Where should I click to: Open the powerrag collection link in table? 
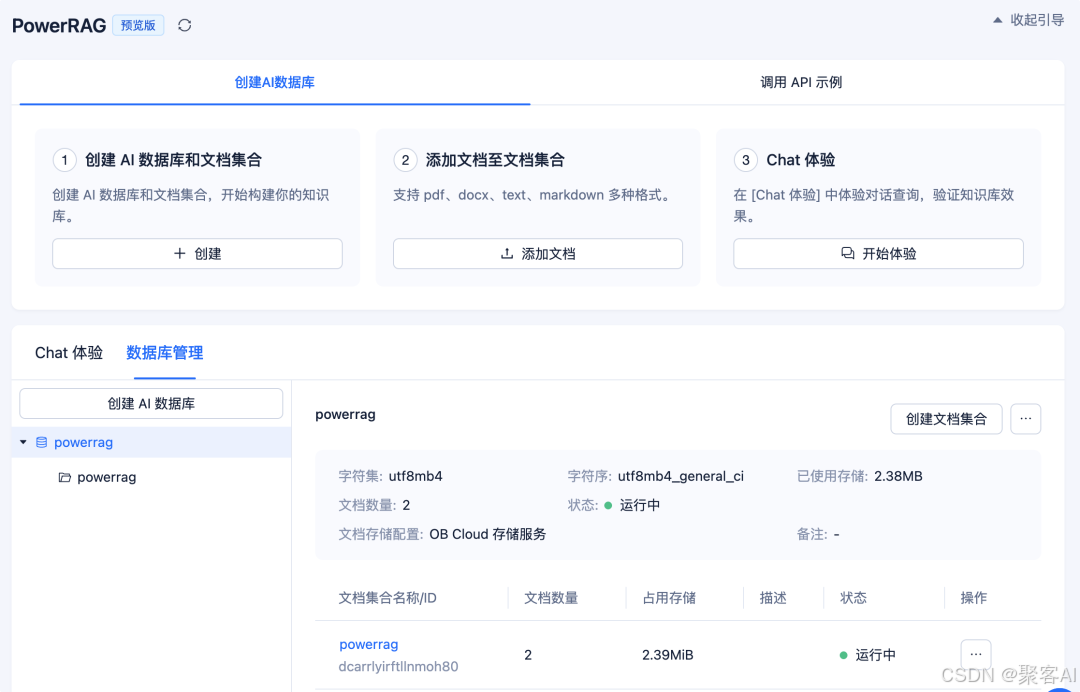pos(368,644)
